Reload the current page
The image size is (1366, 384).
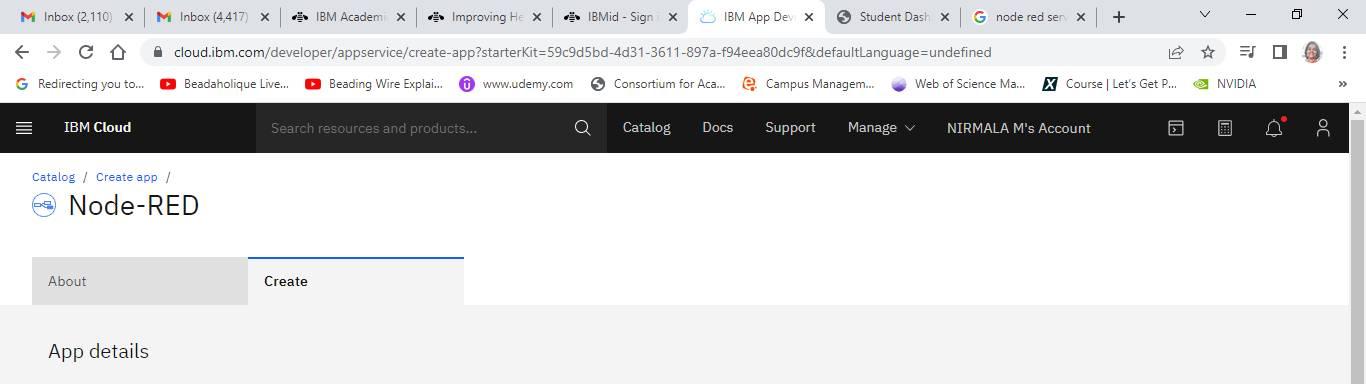coord(86,52)
